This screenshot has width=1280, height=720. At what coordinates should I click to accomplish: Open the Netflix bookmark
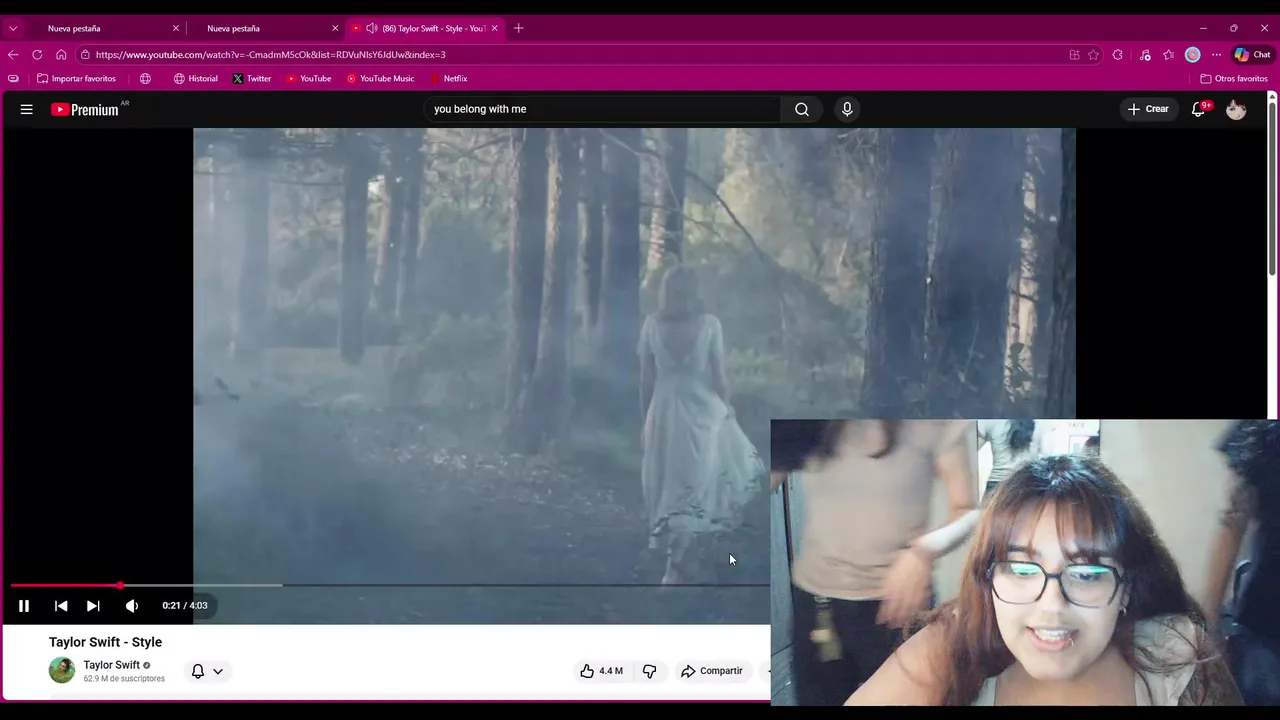449,78
